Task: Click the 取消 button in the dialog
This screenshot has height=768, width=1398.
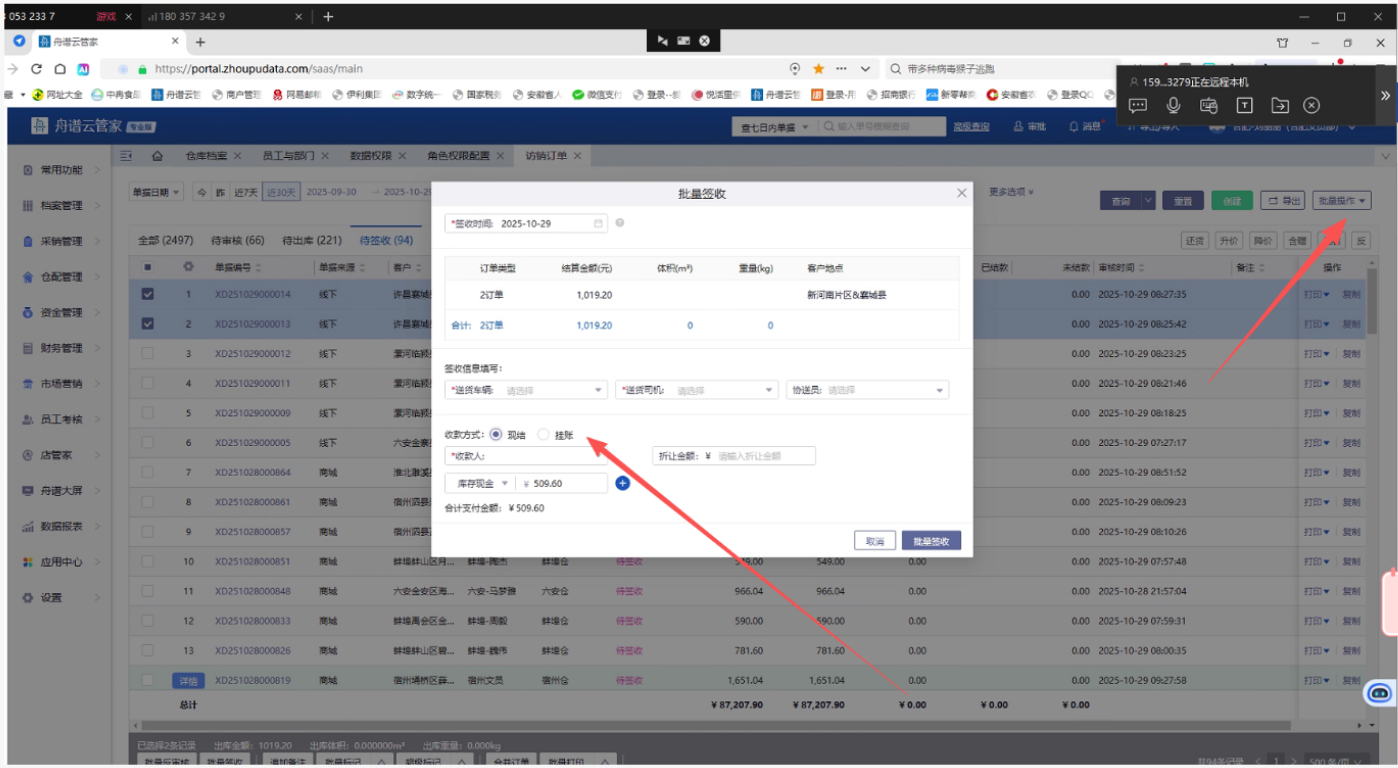Action: pyautogui.click(x=874, y=541)
